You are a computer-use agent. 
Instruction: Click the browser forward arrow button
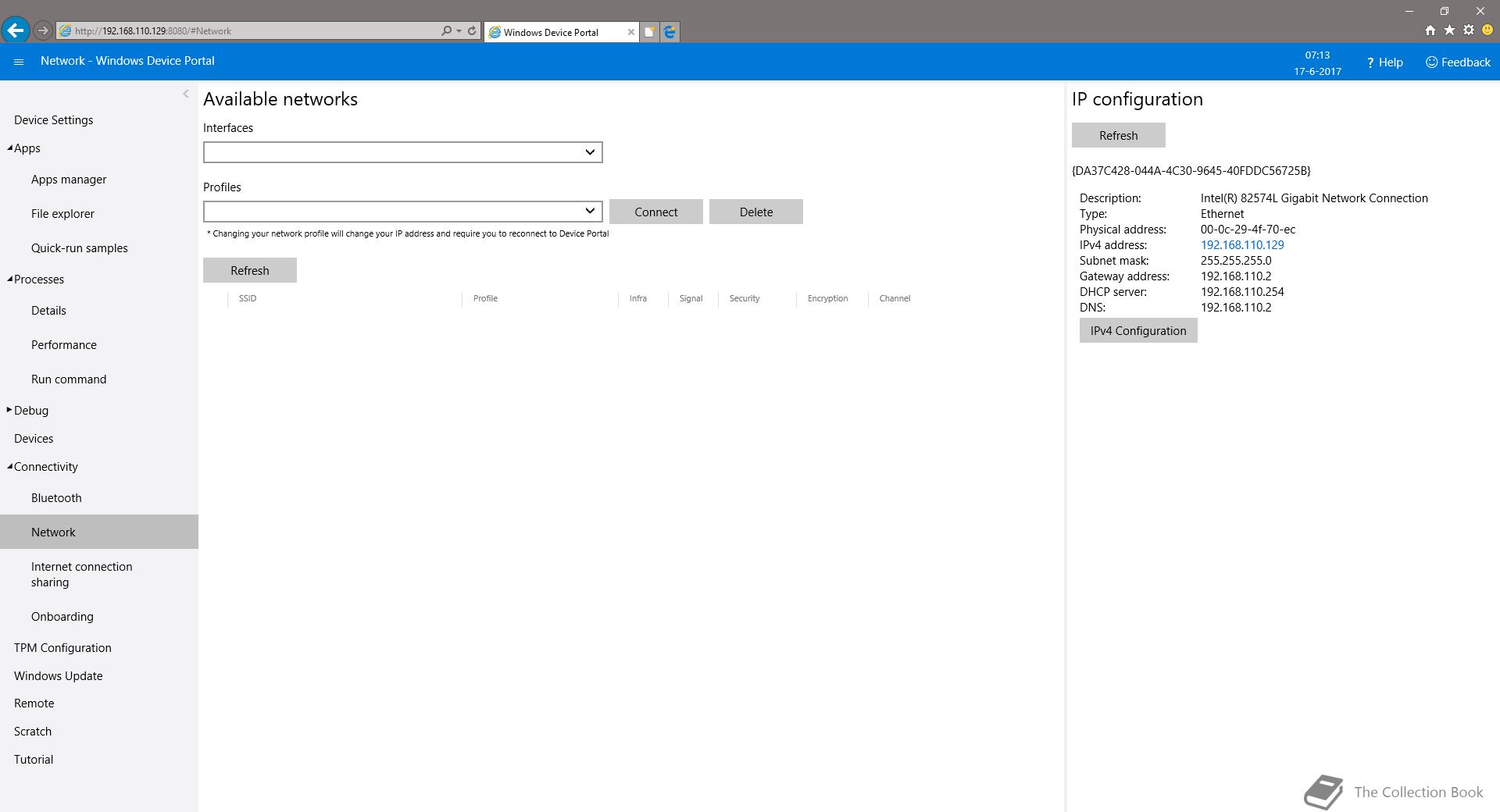click(43, 31)
